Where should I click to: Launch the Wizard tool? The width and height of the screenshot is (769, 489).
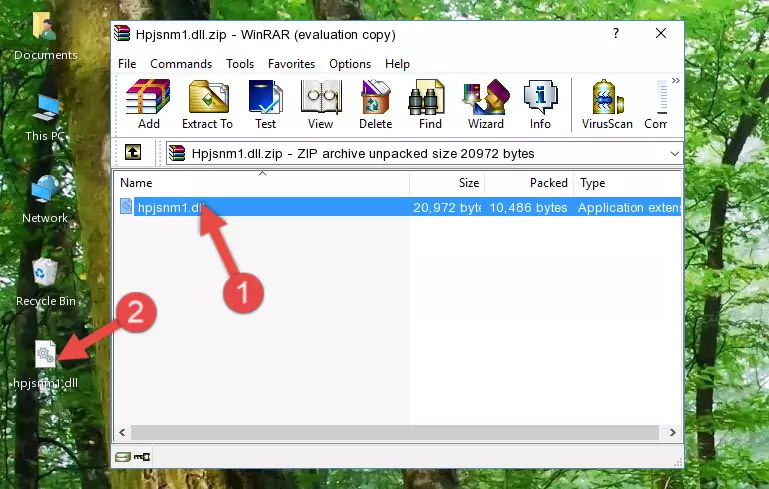[x=486, y=104]
